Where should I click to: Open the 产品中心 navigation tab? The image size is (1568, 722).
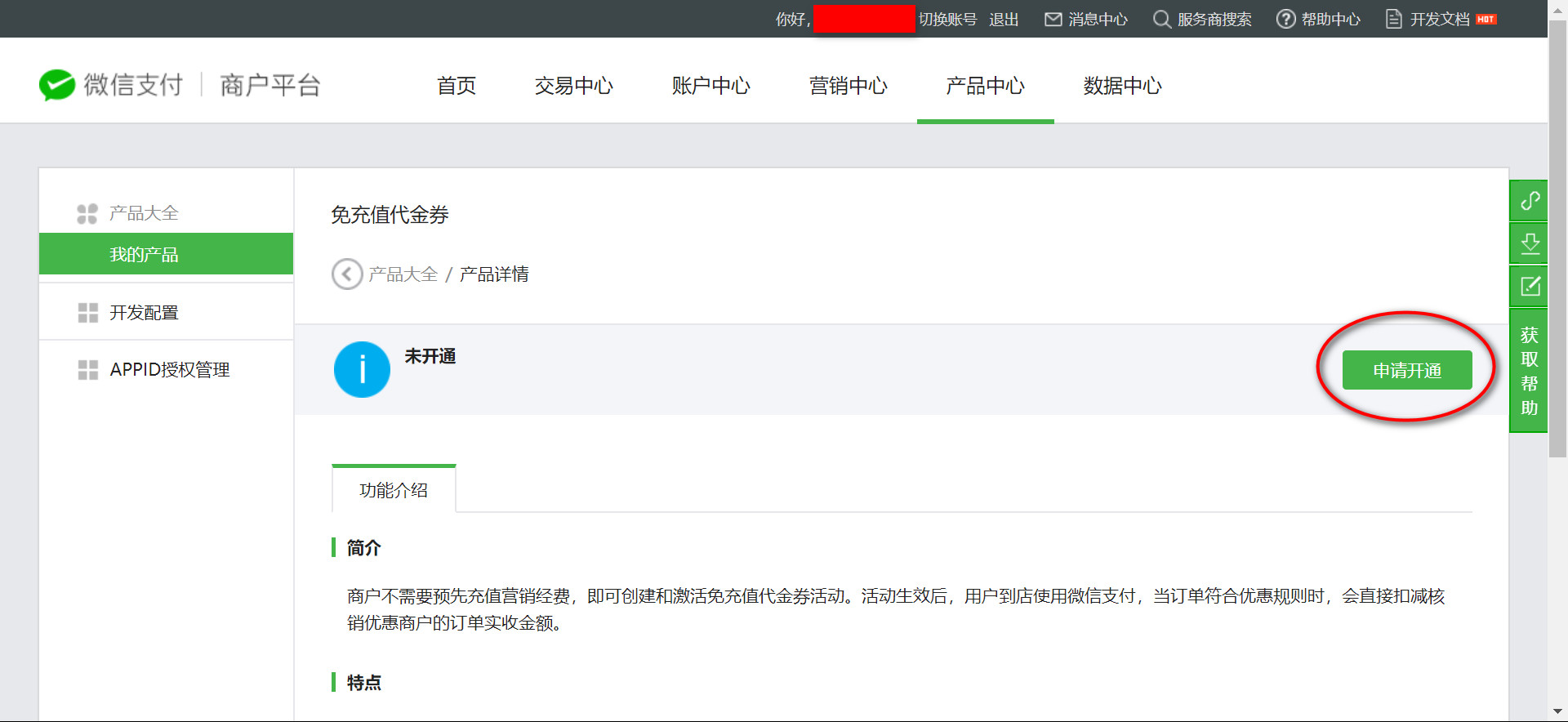(986, 85)
